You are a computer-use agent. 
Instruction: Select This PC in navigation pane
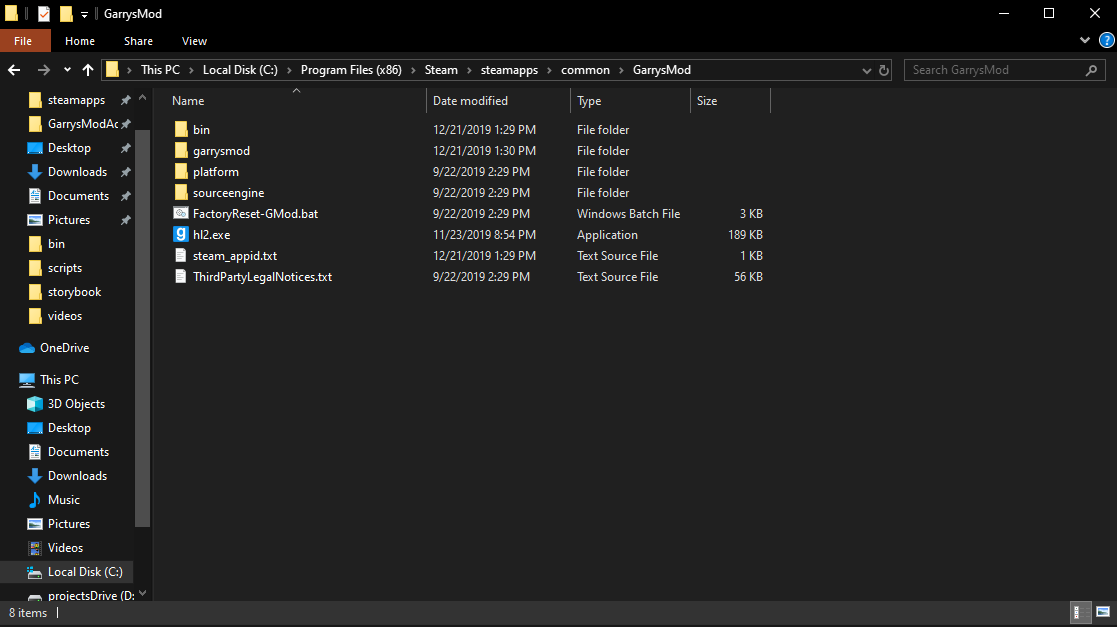(49, 380)
